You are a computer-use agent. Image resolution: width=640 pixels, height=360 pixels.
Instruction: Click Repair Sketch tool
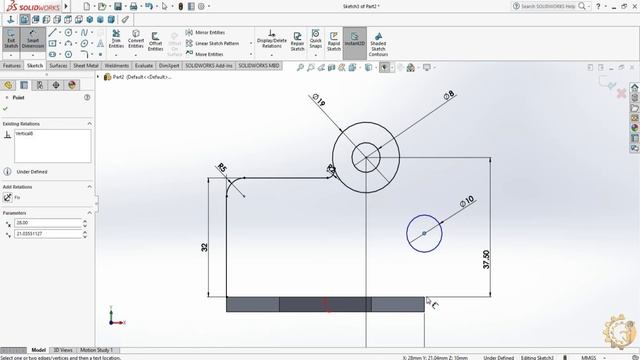(298, 41)
